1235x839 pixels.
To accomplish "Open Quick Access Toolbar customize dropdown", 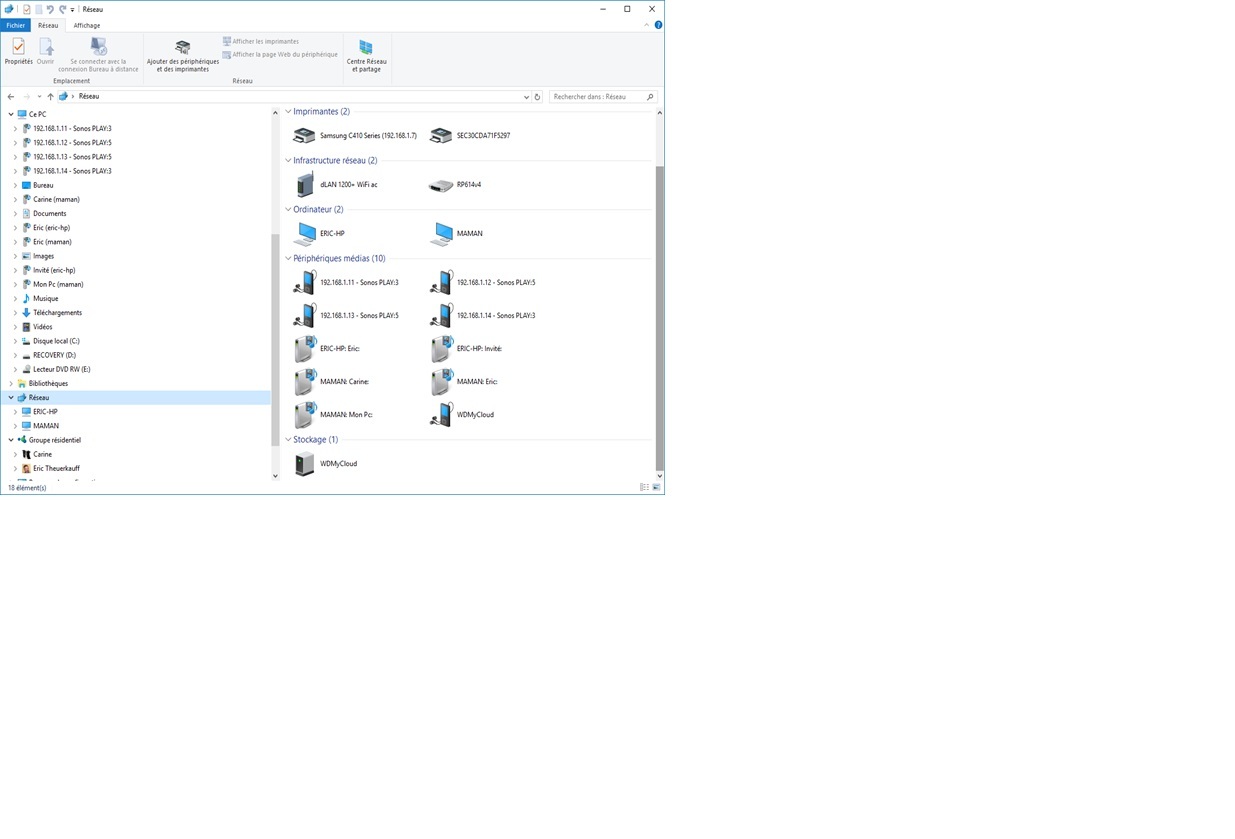I will tap(72, 9).
